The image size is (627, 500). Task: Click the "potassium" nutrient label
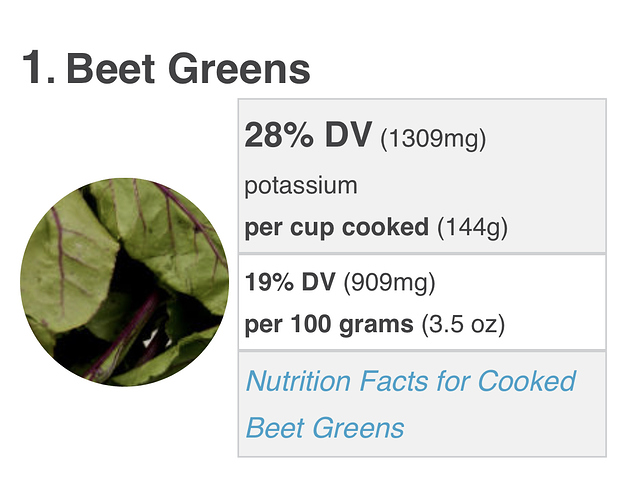tap(300, 185)
